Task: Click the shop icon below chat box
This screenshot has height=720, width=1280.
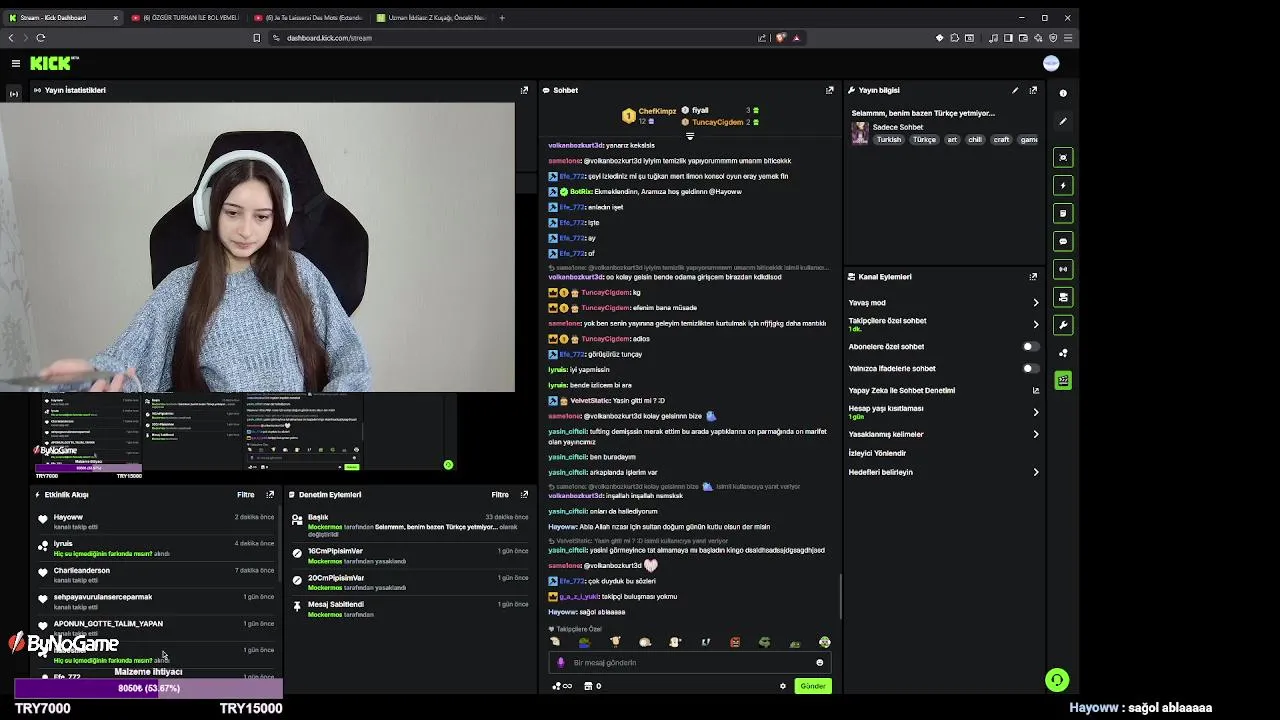Action: coord(588,686)
